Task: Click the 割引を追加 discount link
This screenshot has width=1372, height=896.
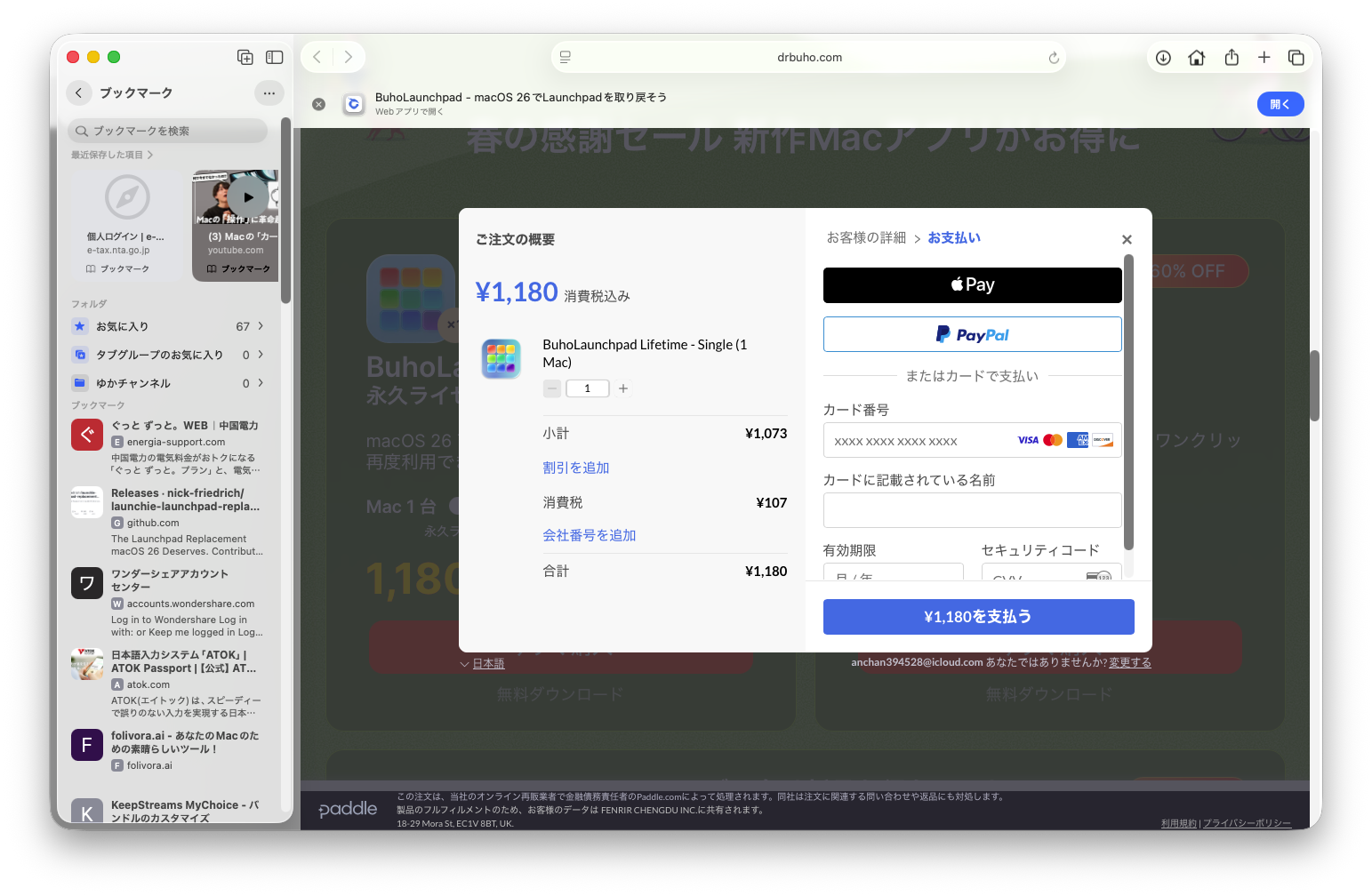Action: tap(576, 468)
